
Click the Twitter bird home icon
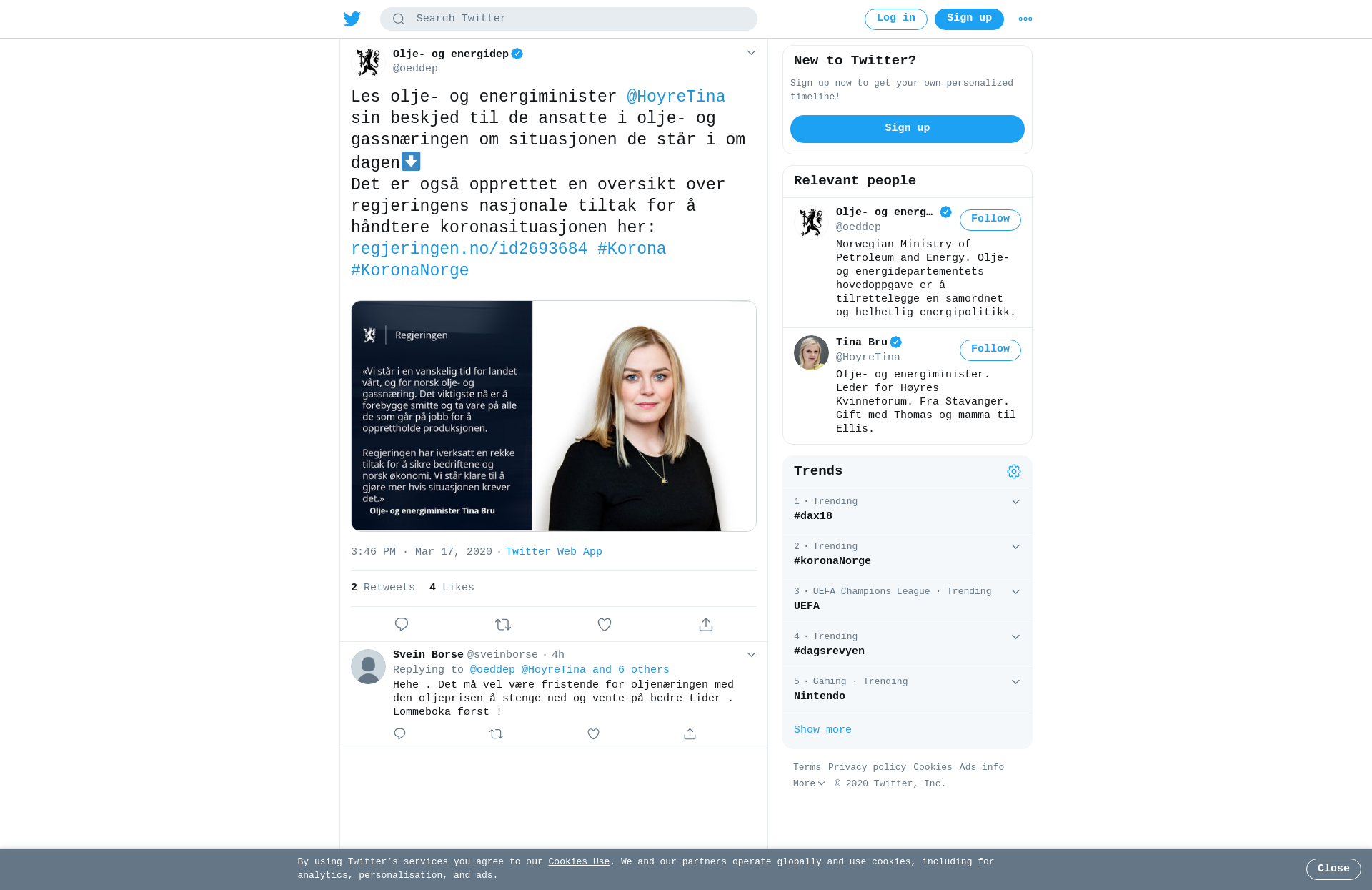pyautogui.click(x=352, y=19)
